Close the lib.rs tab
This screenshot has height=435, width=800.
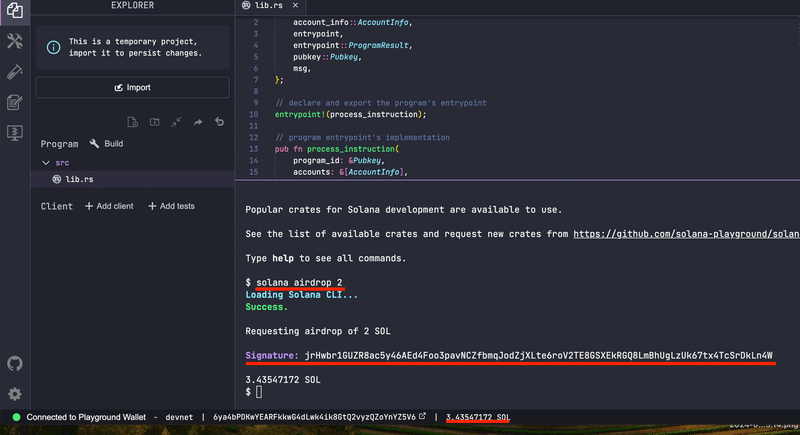(x=295, y=5)
